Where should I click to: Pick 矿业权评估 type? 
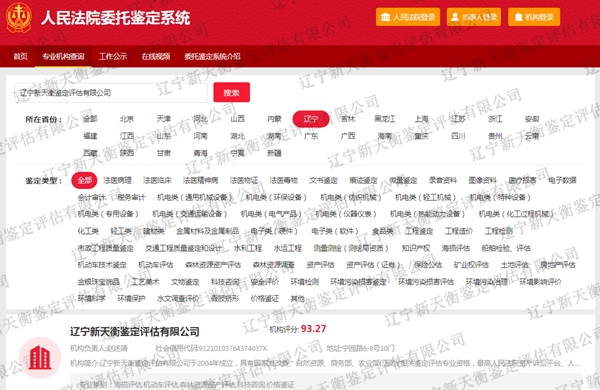pyautogui.click(x=471, y=265)
